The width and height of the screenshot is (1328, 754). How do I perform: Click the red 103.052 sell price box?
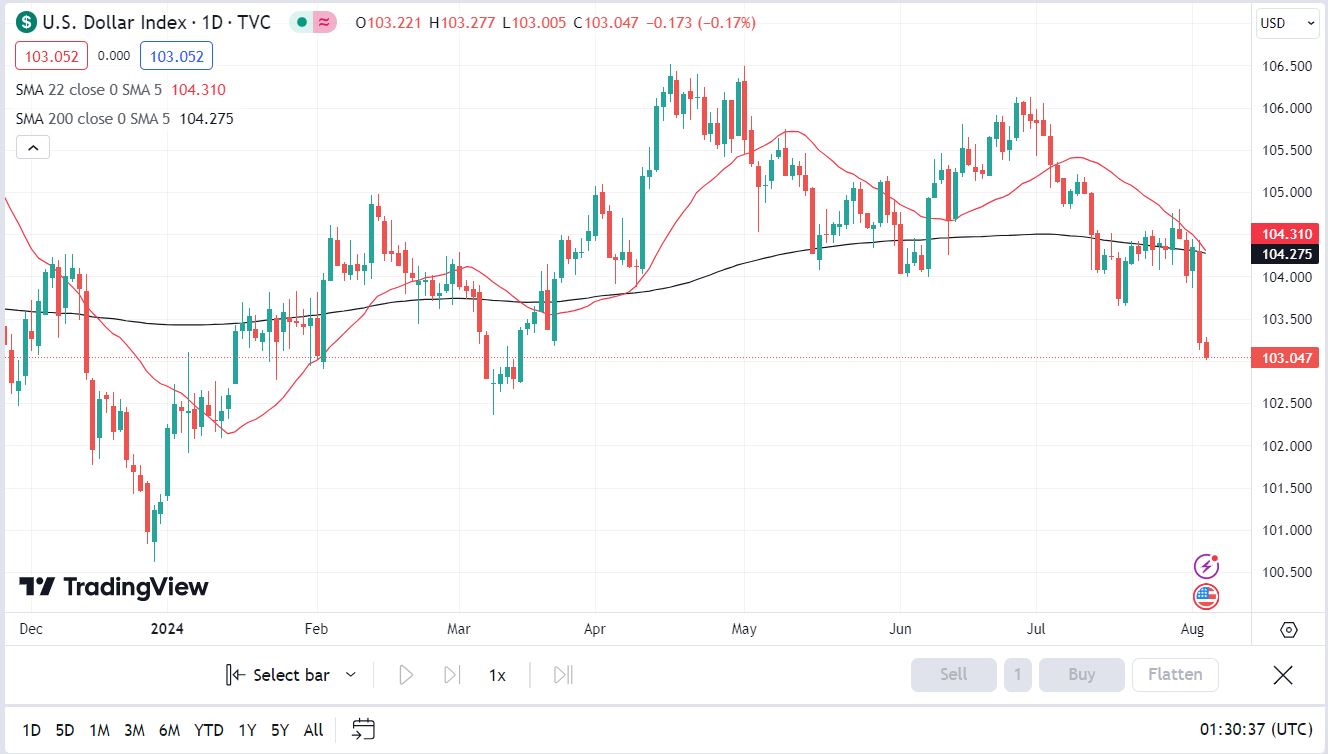pos(52,56)
